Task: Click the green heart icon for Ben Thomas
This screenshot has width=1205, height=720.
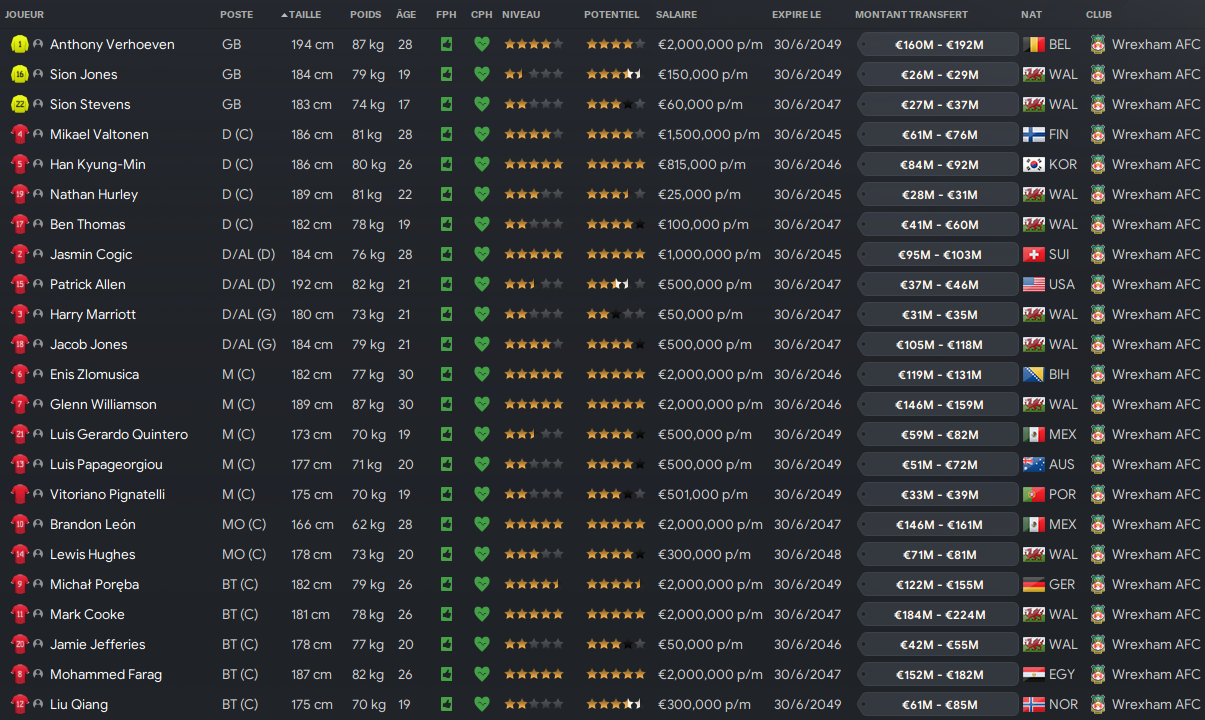Action: click(482, 224)
